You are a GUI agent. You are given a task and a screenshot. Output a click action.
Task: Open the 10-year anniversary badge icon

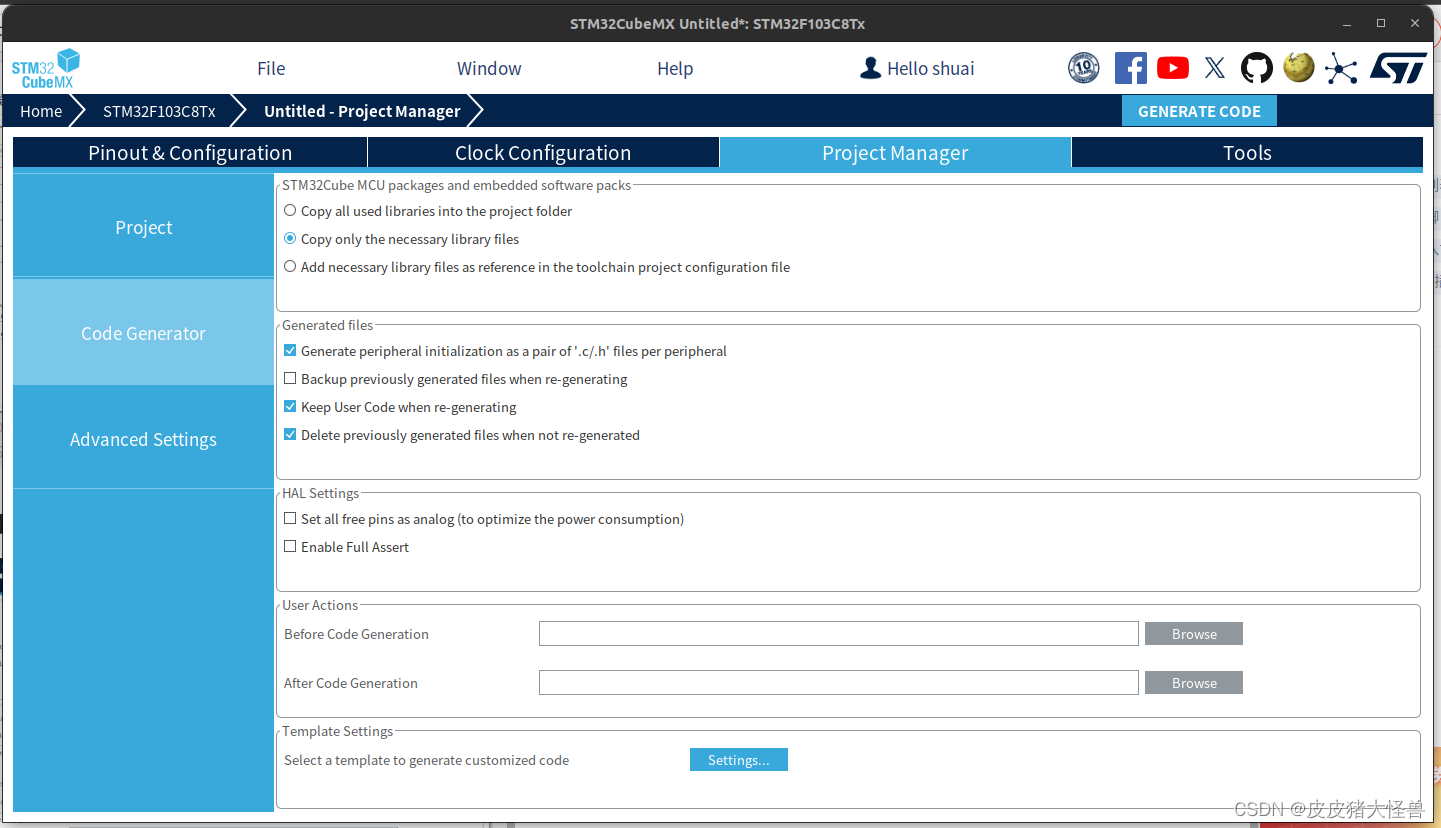[x=1084, y=68]
